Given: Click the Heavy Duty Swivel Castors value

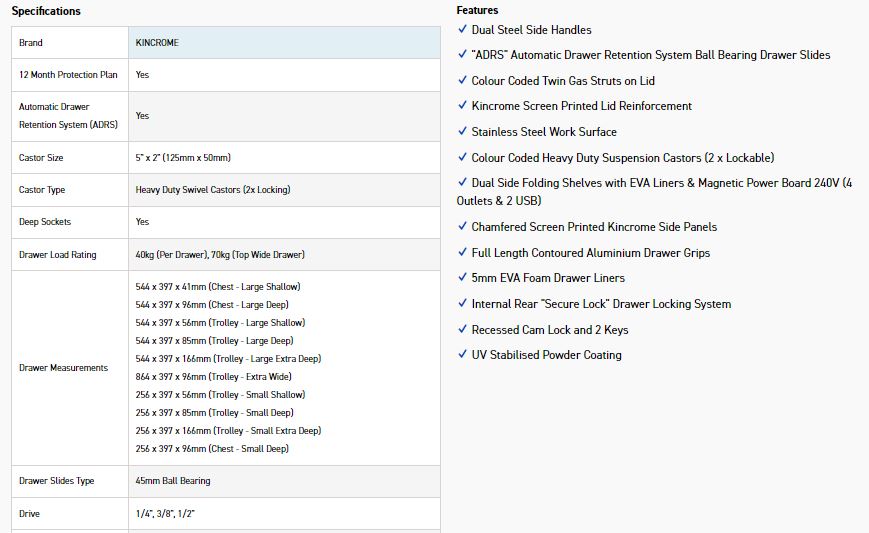Looking at the screenshot, I should (213, 190).
